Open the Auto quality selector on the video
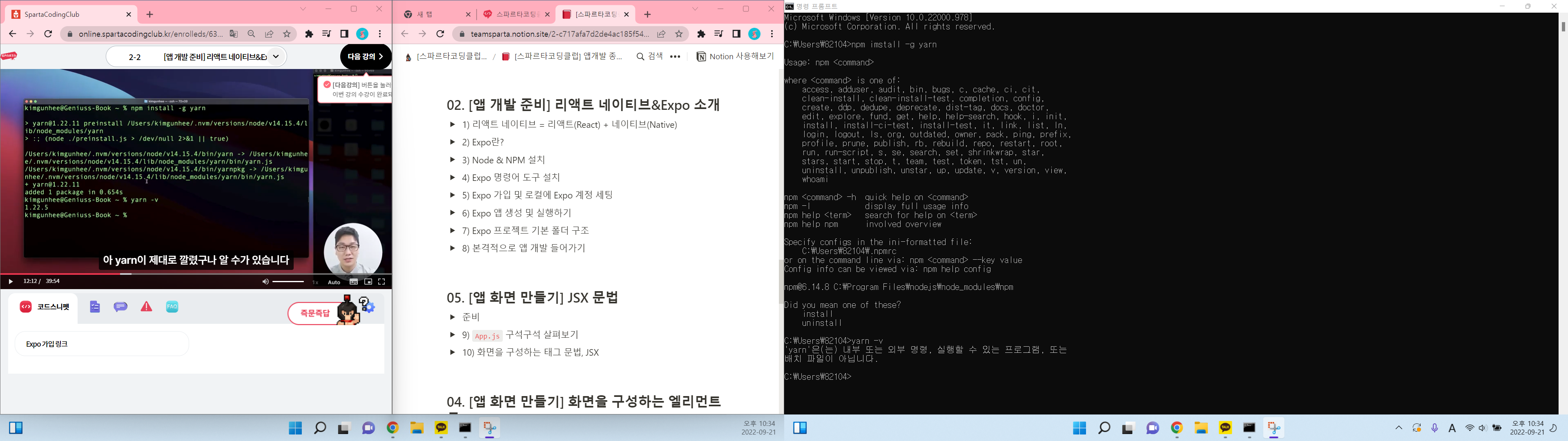 (x=334, y=282)
